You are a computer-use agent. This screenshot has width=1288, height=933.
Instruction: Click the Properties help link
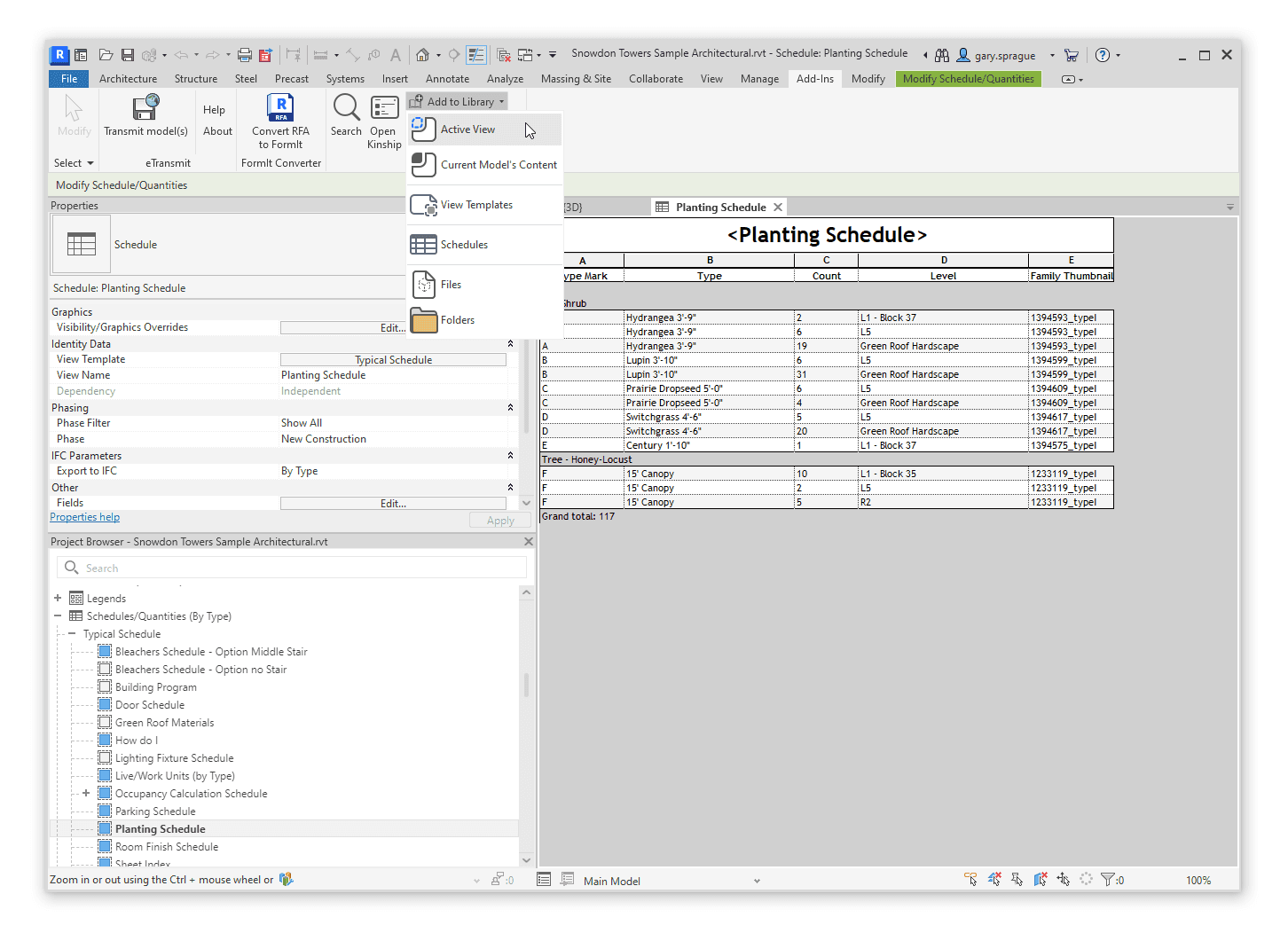[84, 517]
